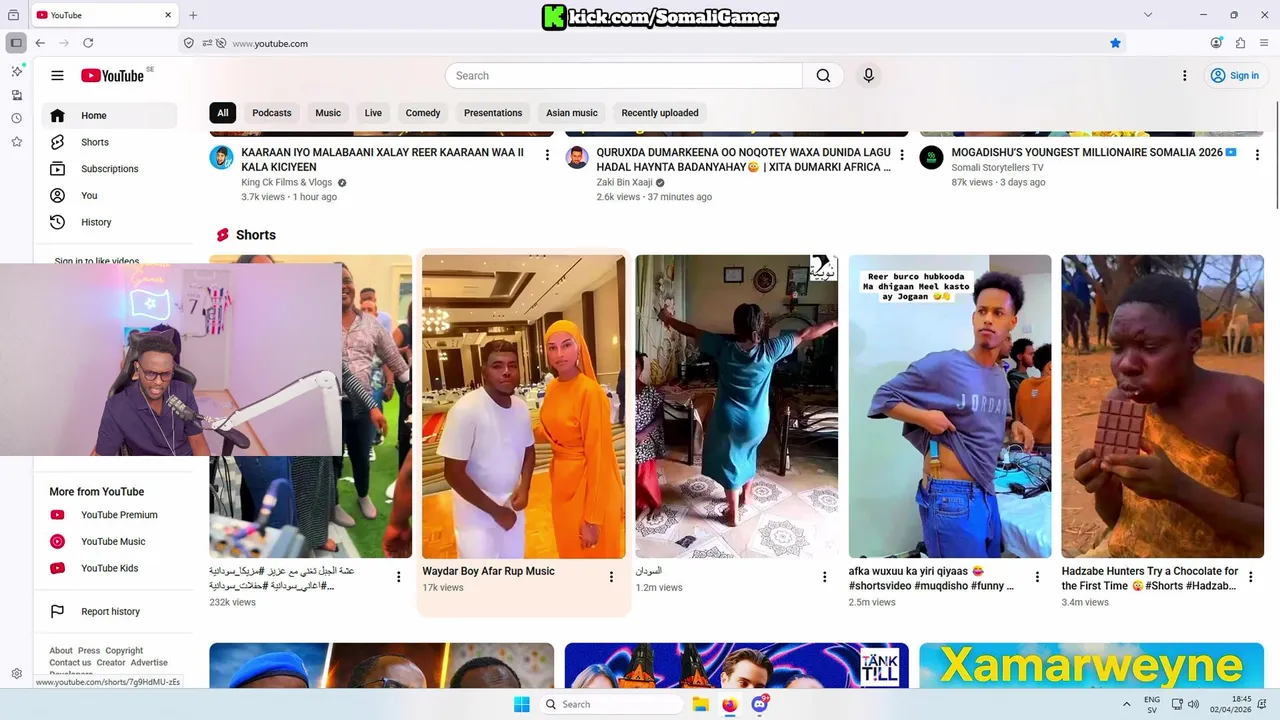Select the Recently uploaded filter chip

660,113
